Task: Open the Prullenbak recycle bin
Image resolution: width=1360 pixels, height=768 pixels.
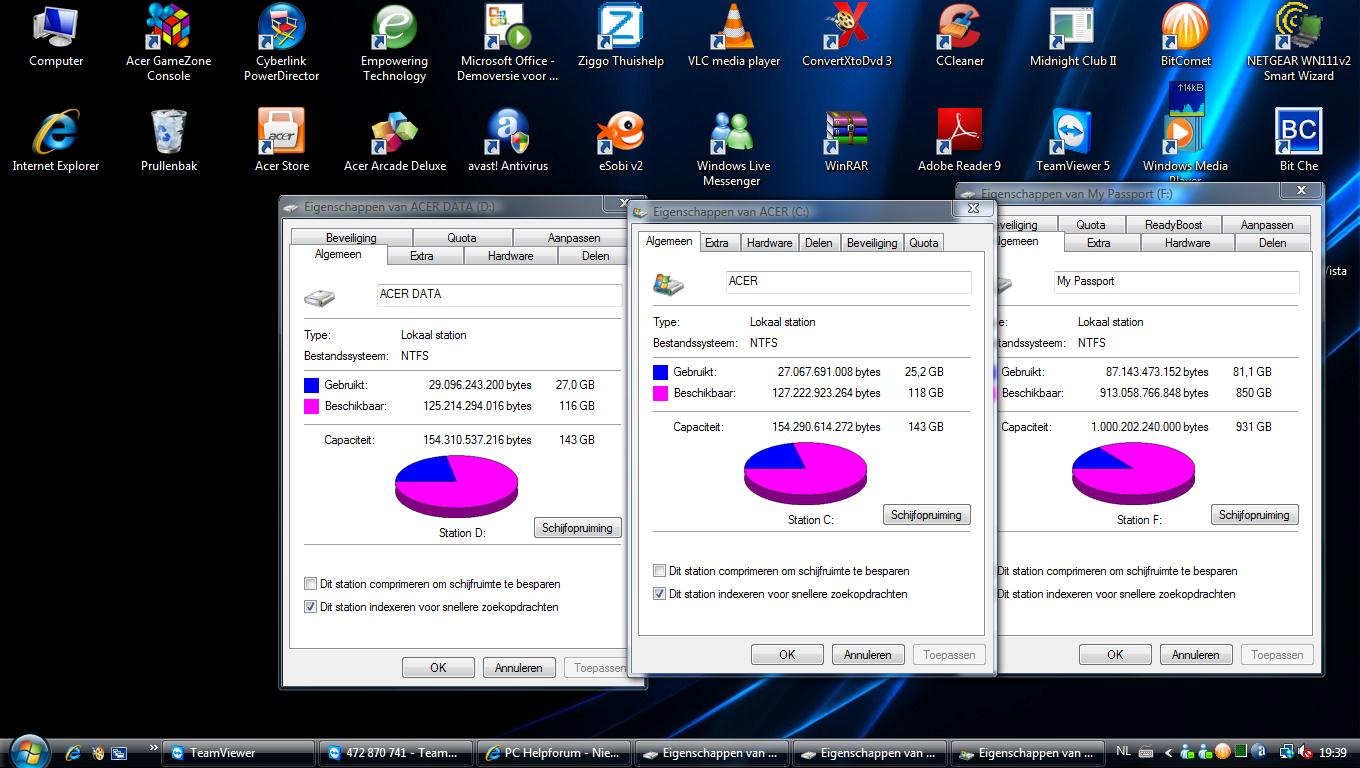Action: [x=168, y=141]
